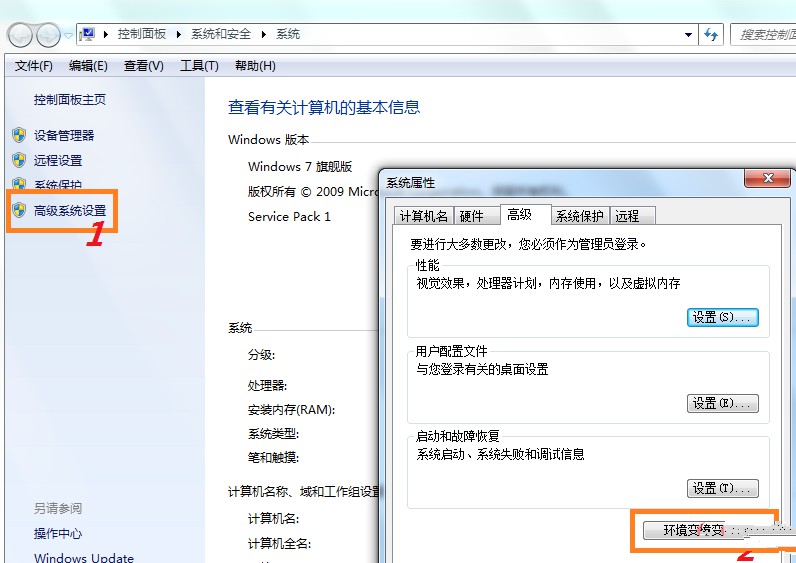Switch to the 计算机名 tab
Screen dimensions: 796x563
pyautogui.click(x=424, y=216)
